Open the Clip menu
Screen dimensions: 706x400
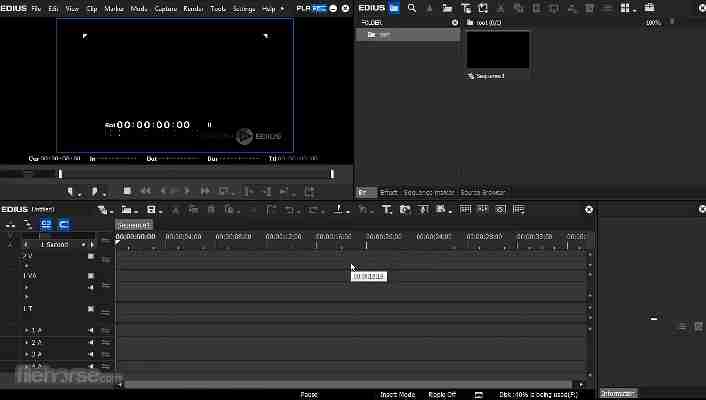[92, 9]
